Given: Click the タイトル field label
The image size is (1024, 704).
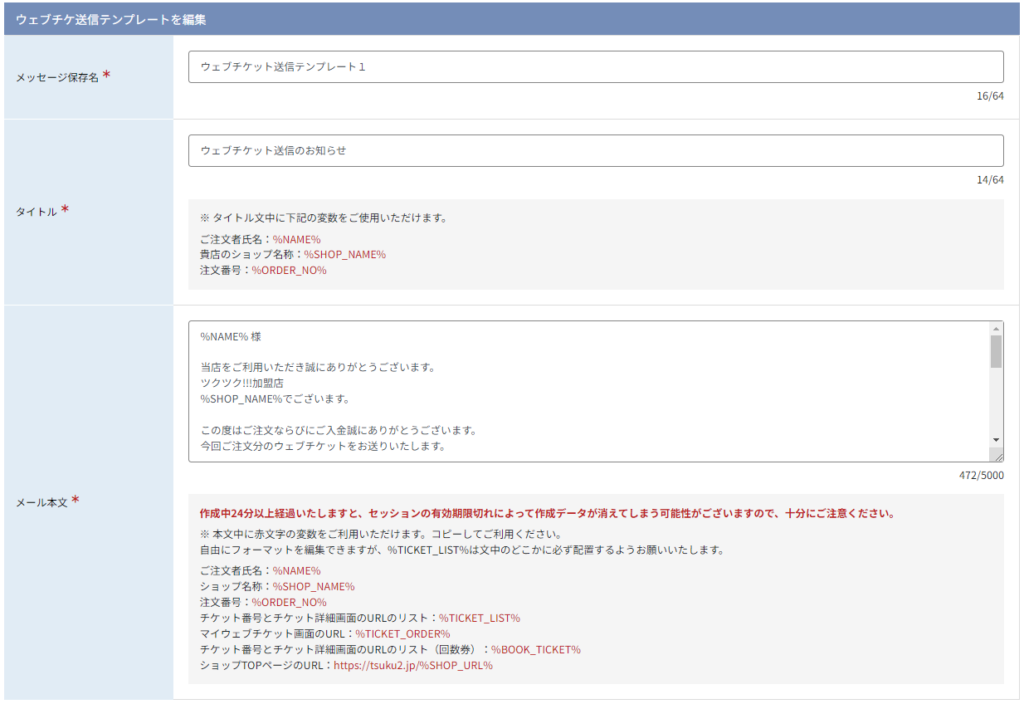Looking at the screenshot, I should coord(37,212).
